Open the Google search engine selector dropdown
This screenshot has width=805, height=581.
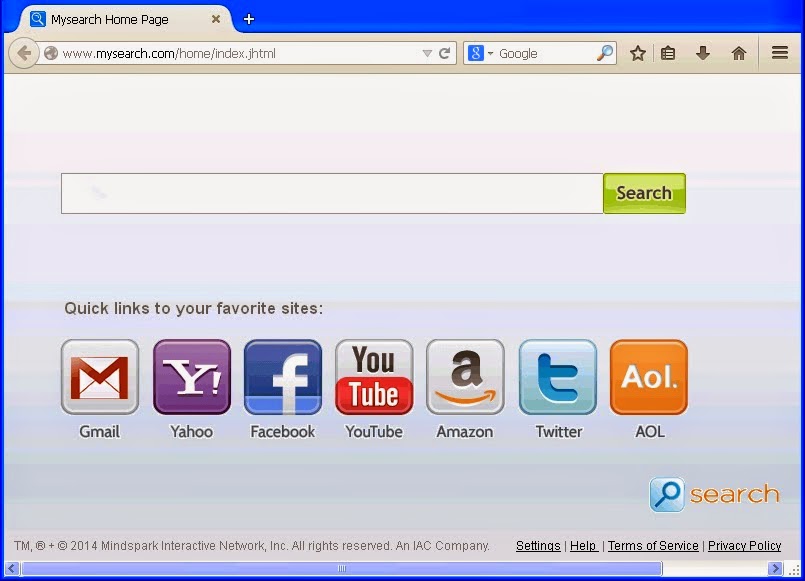coord(480,53)
